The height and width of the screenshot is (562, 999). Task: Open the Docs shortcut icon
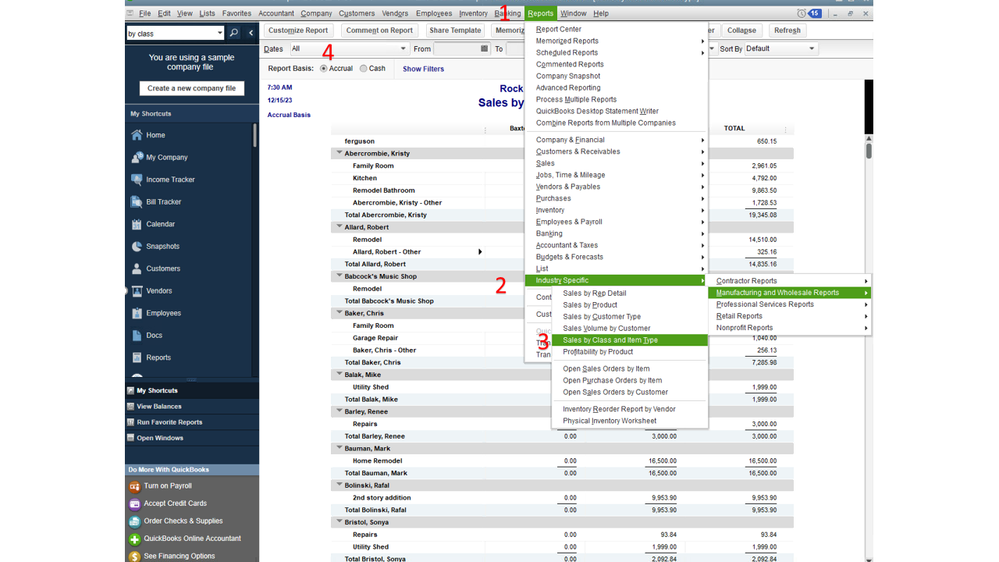click(136, 335)
